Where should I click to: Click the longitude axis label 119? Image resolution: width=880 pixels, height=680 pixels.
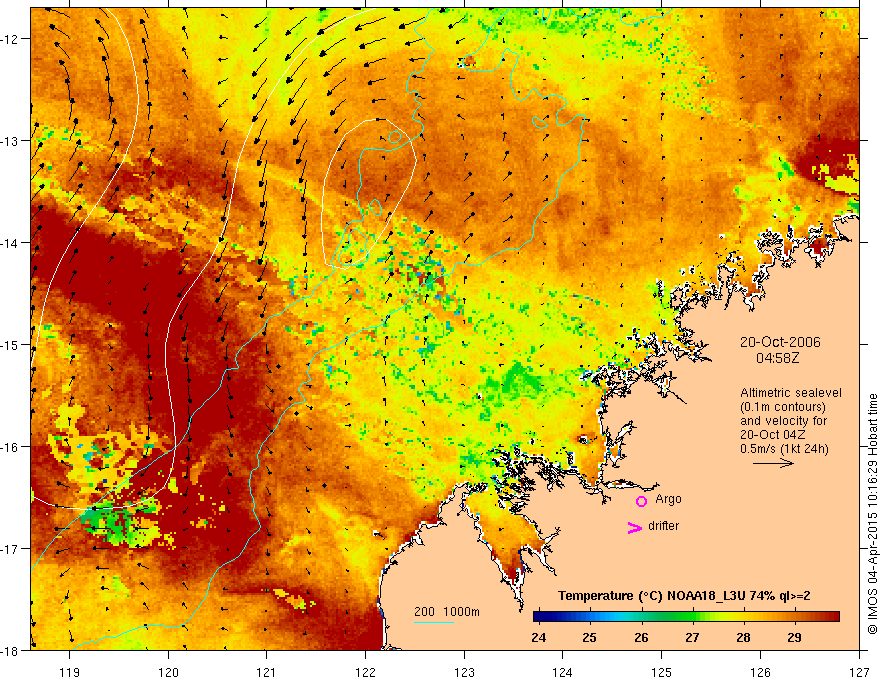click(70, 672)
